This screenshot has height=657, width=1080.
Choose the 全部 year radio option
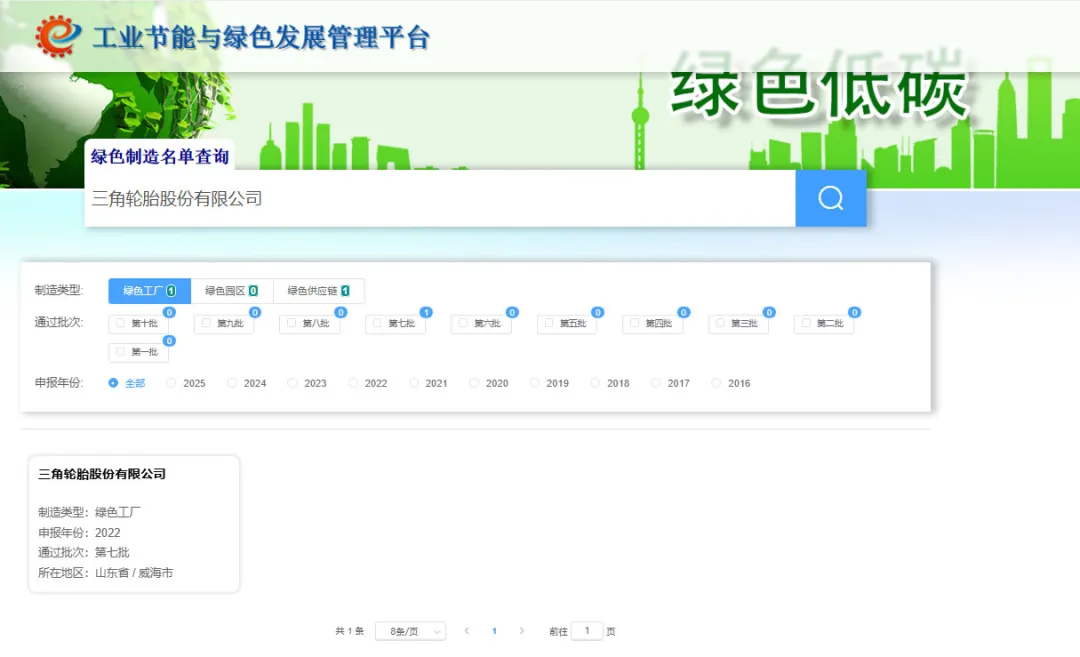[x=113, y=383]
